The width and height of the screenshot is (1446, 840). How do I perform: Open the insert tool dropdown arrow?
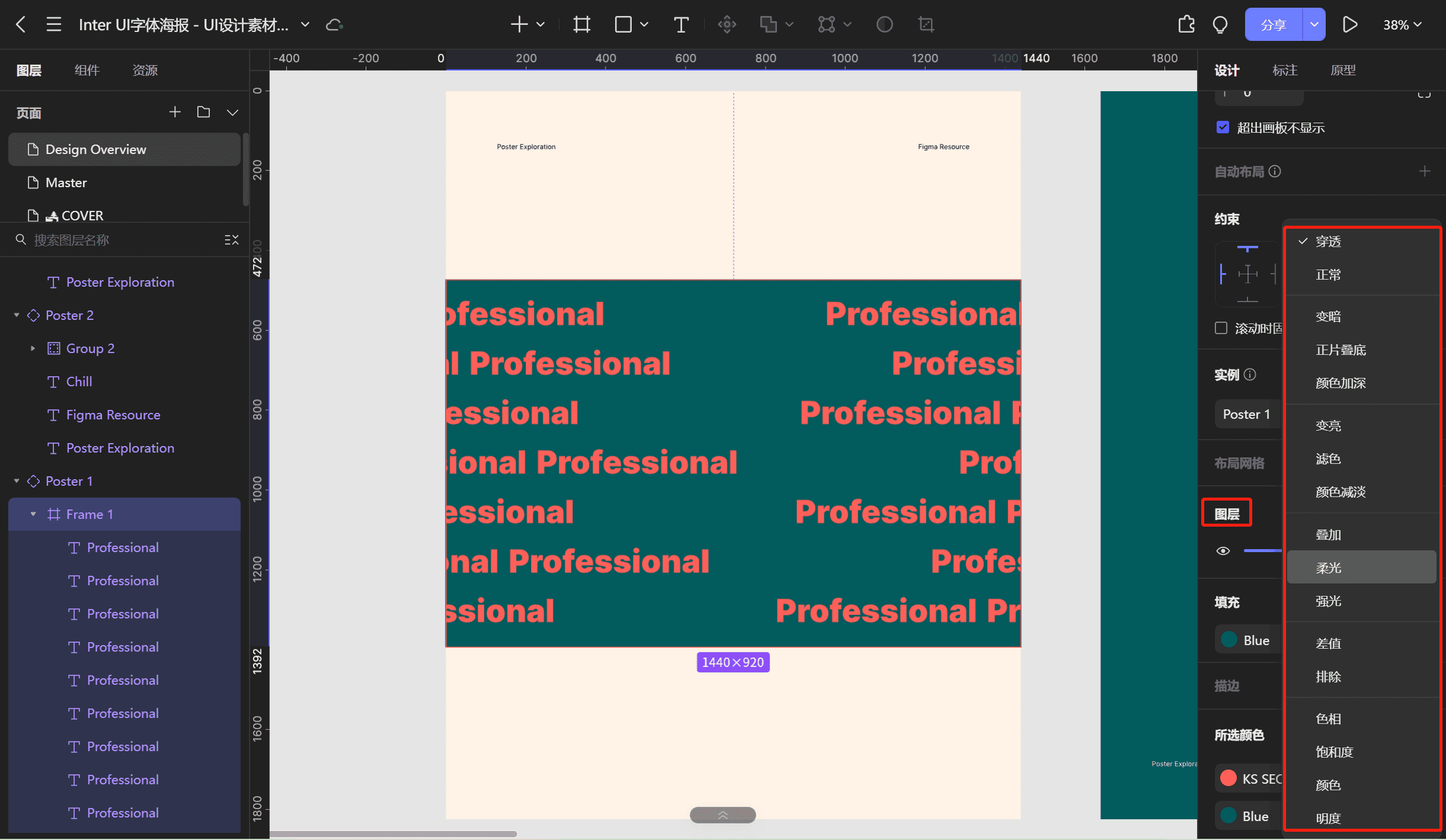(x=540, y=25)
